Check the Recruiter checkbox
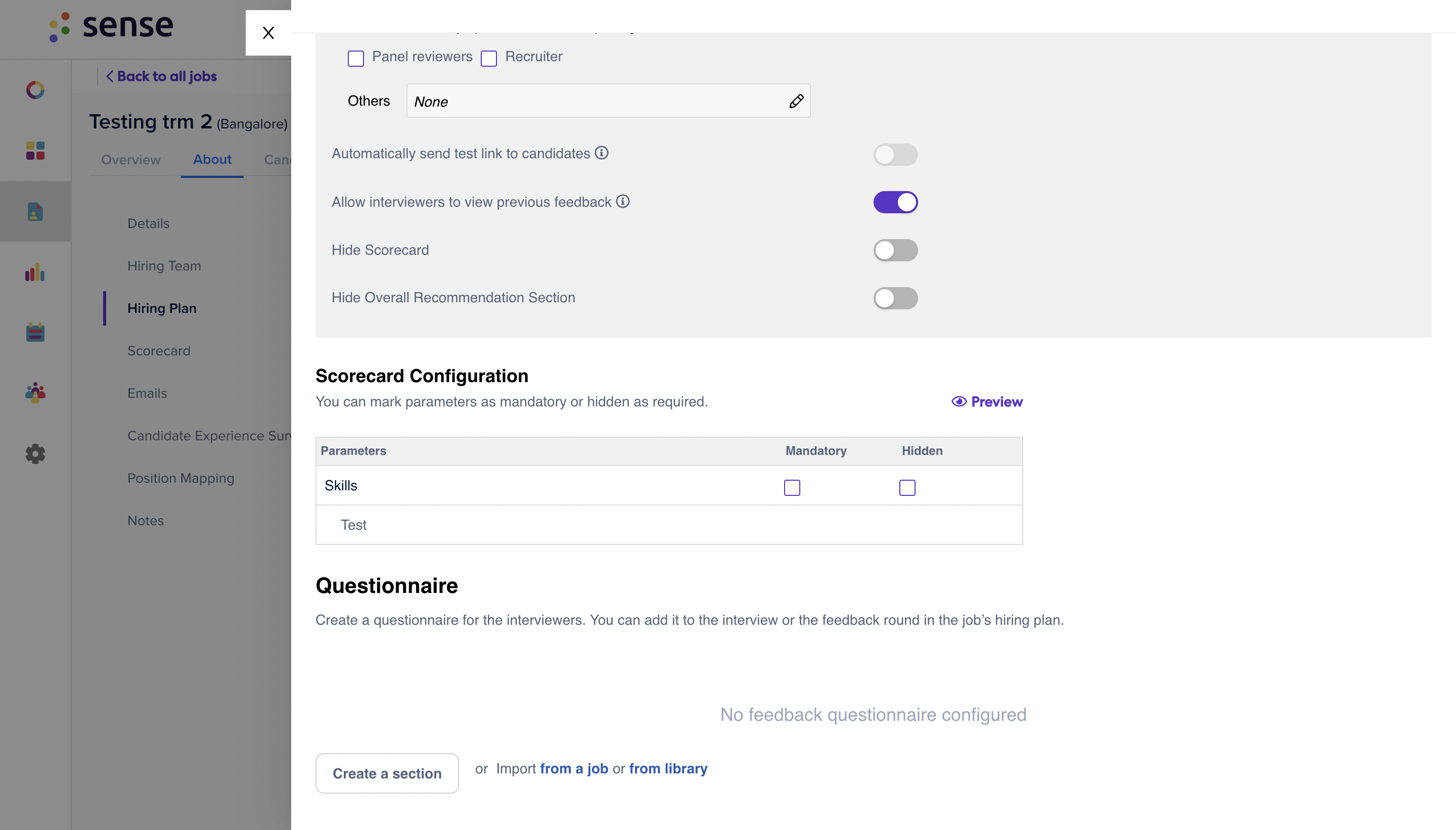This screenshot has width=1456, height=830. click(488, 58)
